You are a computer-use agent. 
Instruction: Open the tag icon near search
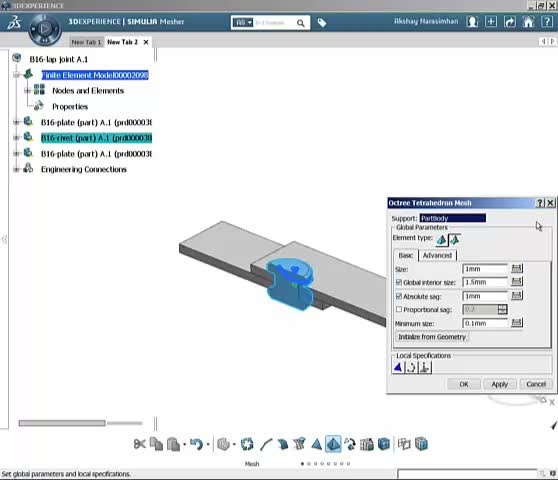pos(322,23)
